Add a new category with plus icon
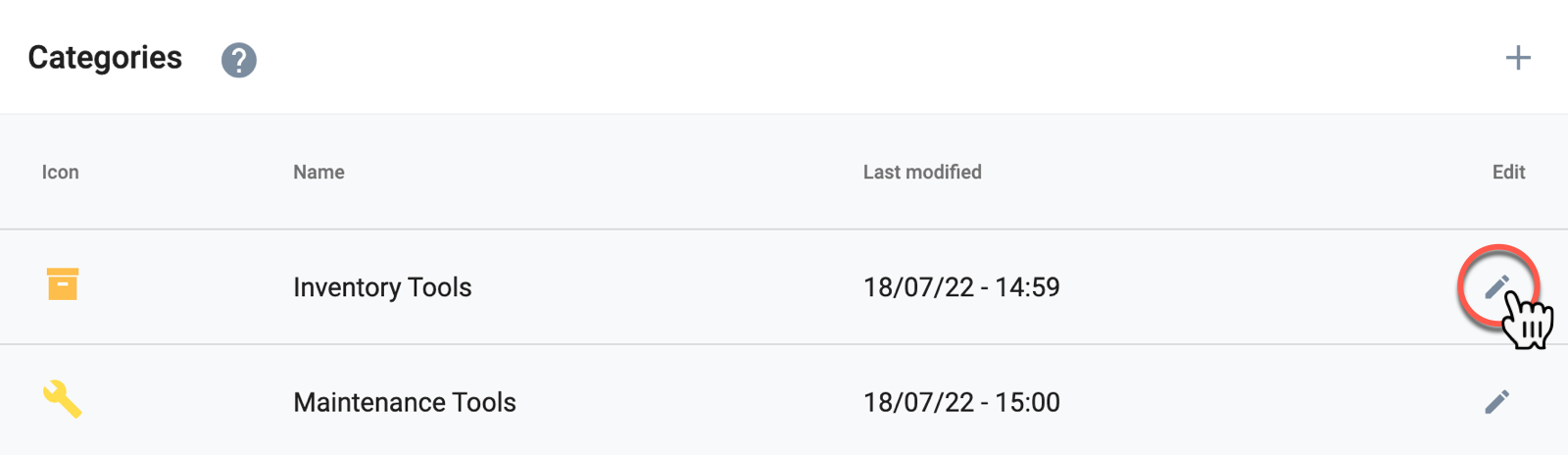 coord(1518,58)
